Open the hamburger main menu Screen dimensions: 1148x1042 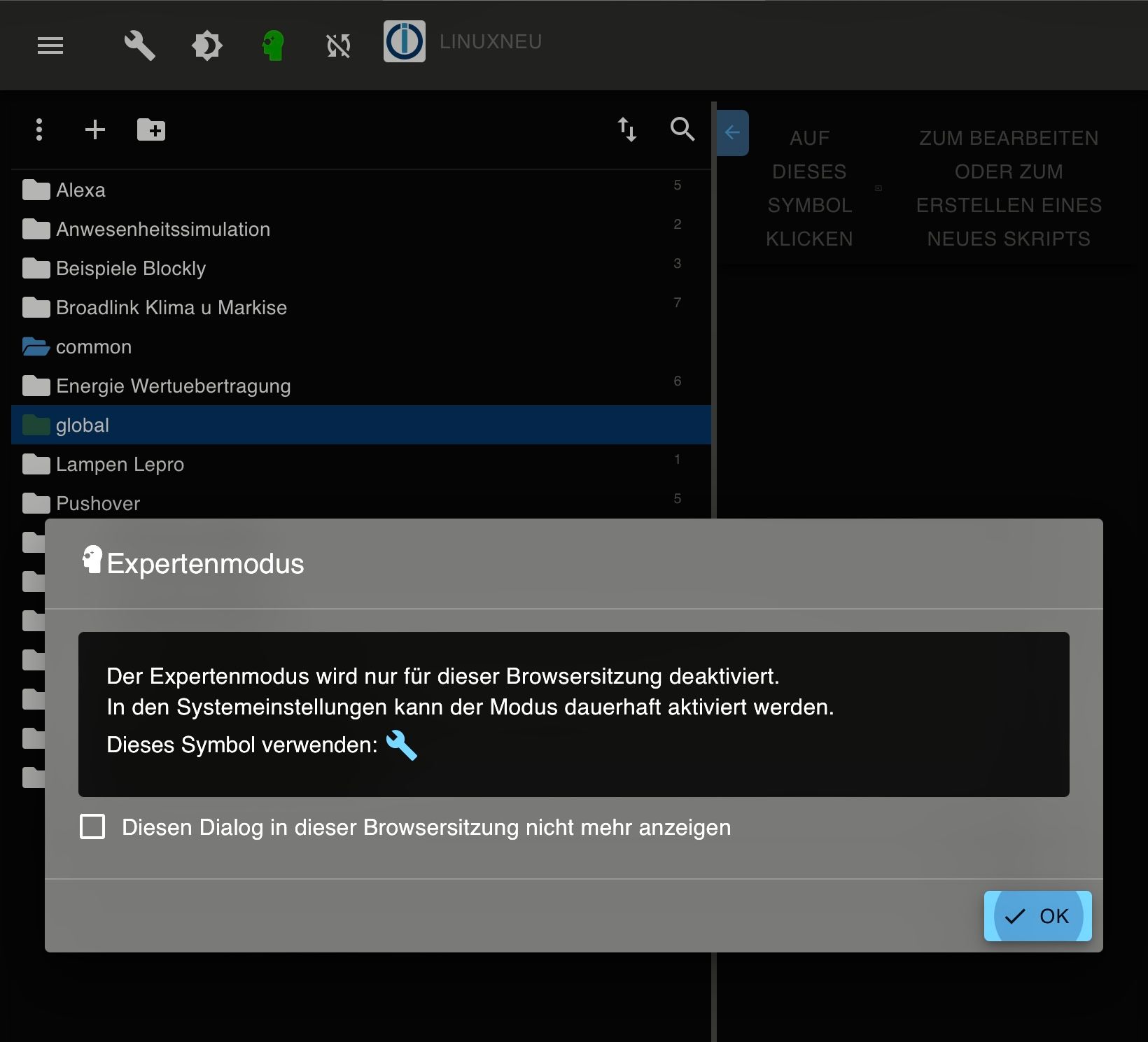point(50,46)
